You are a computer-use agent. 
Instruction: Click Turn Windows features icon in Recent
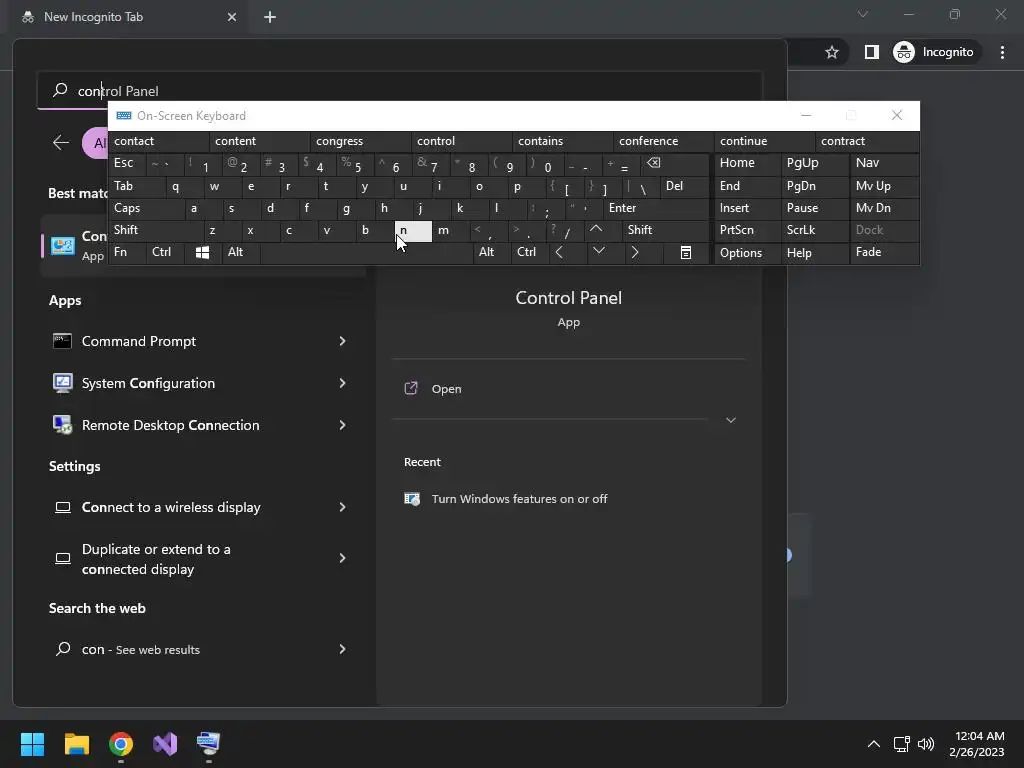[412, 499]
